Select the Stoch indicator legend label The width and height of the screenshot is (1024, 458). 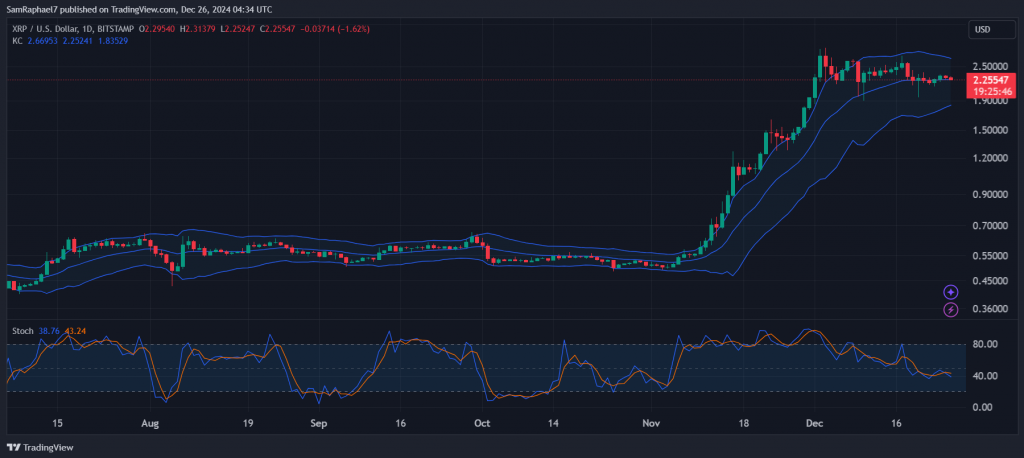pyautogui.click(x=23, y=329)
